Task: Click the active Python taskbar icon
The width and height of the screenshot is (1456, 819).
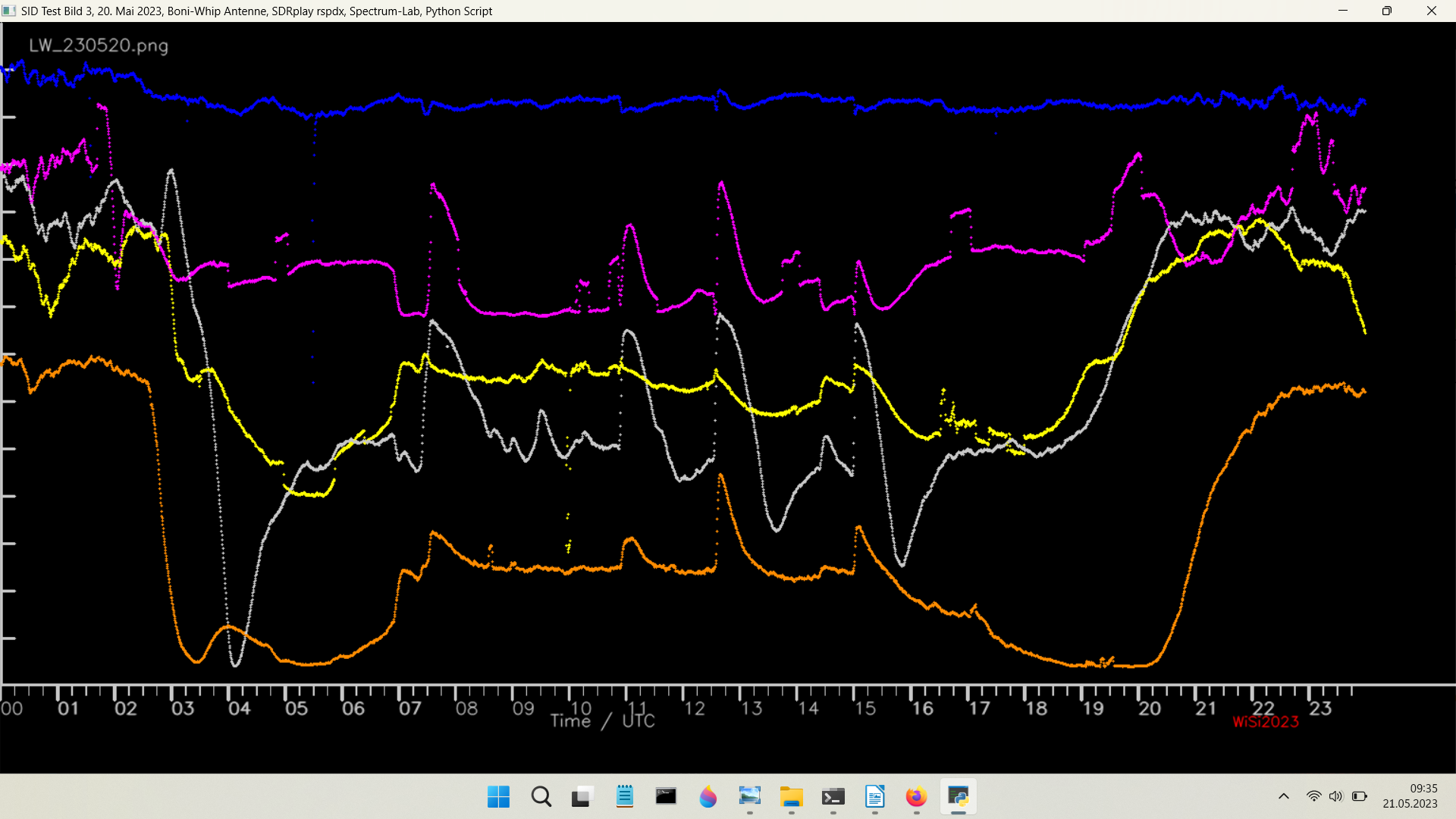Action: click(x=959, y=797)
